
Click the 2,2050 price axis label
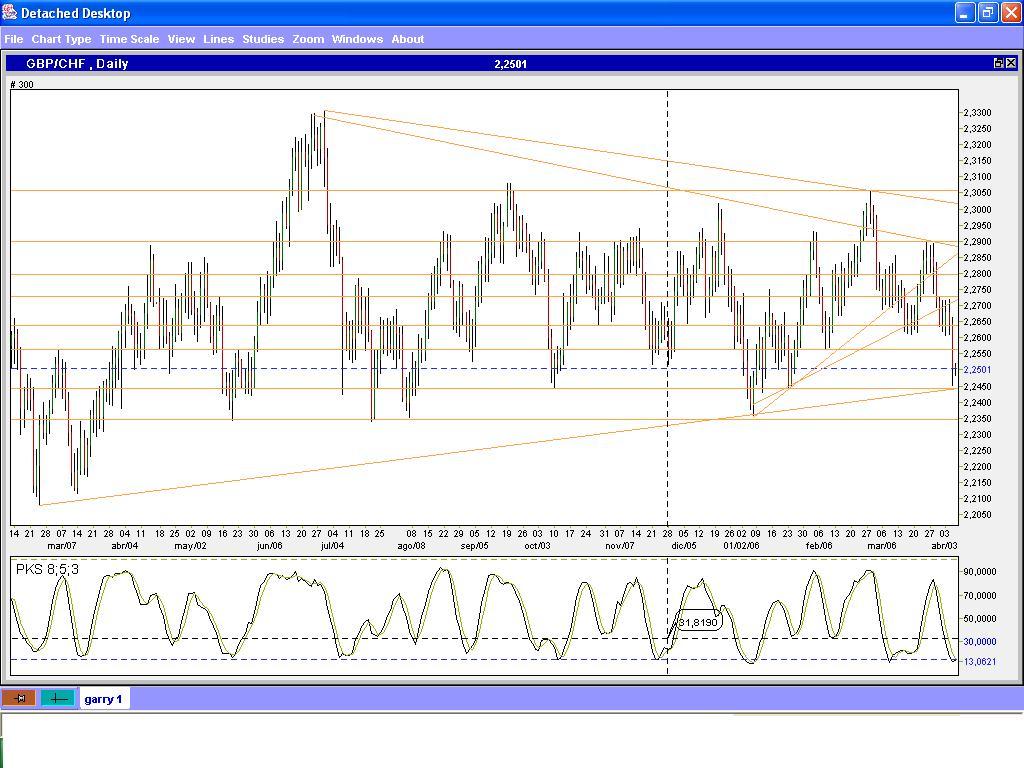point(977,515)
